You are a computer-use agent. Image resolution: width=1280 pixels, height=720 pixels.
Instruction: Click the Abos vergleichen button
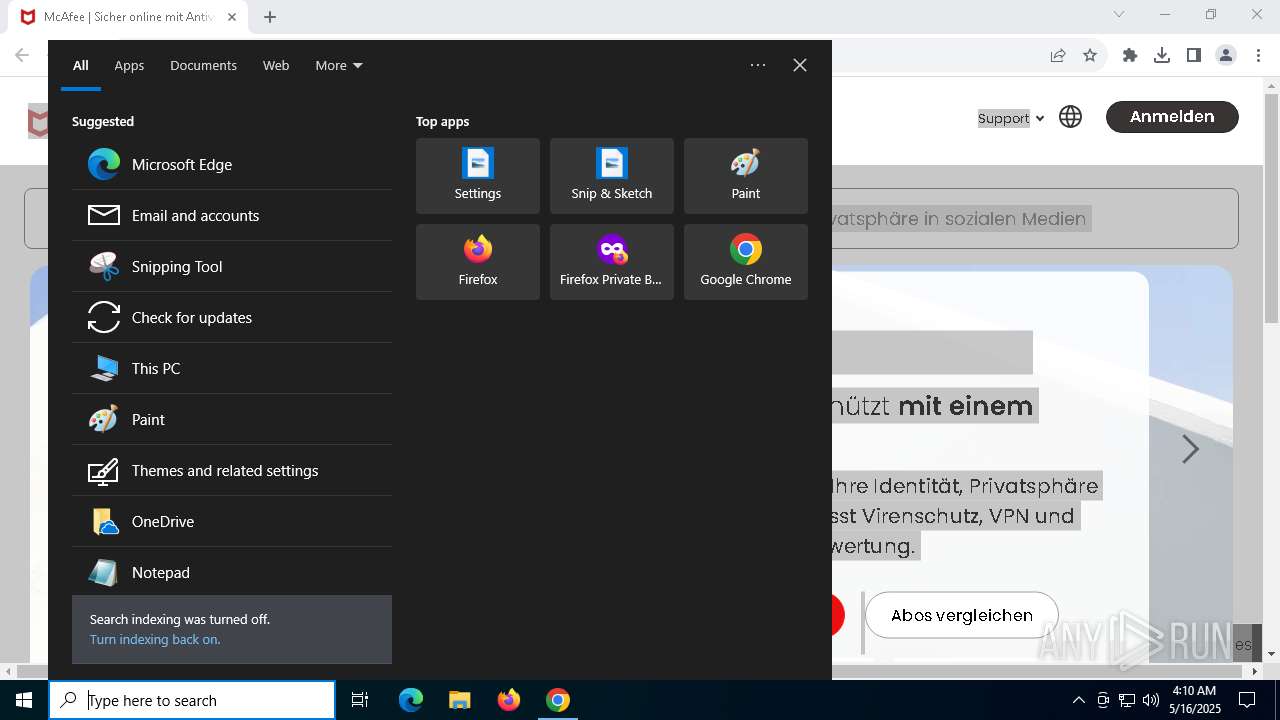(x=962, y=615)
